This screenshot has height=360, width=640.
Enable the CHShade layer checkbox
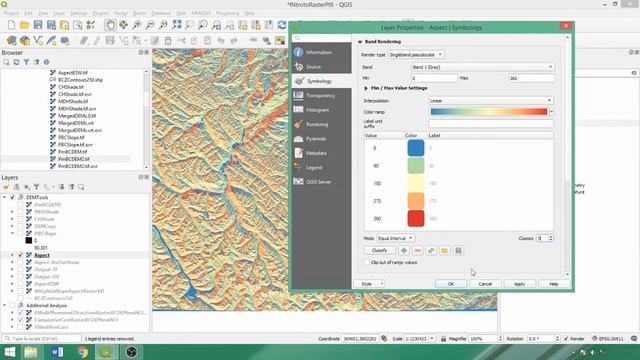click(x=20, y=219)
